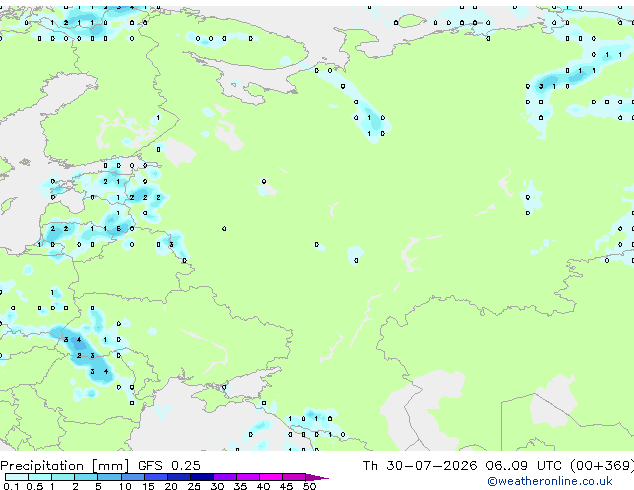
Task: Click the 'Precipitation [mm]' title text
Action: coord(65,466)
